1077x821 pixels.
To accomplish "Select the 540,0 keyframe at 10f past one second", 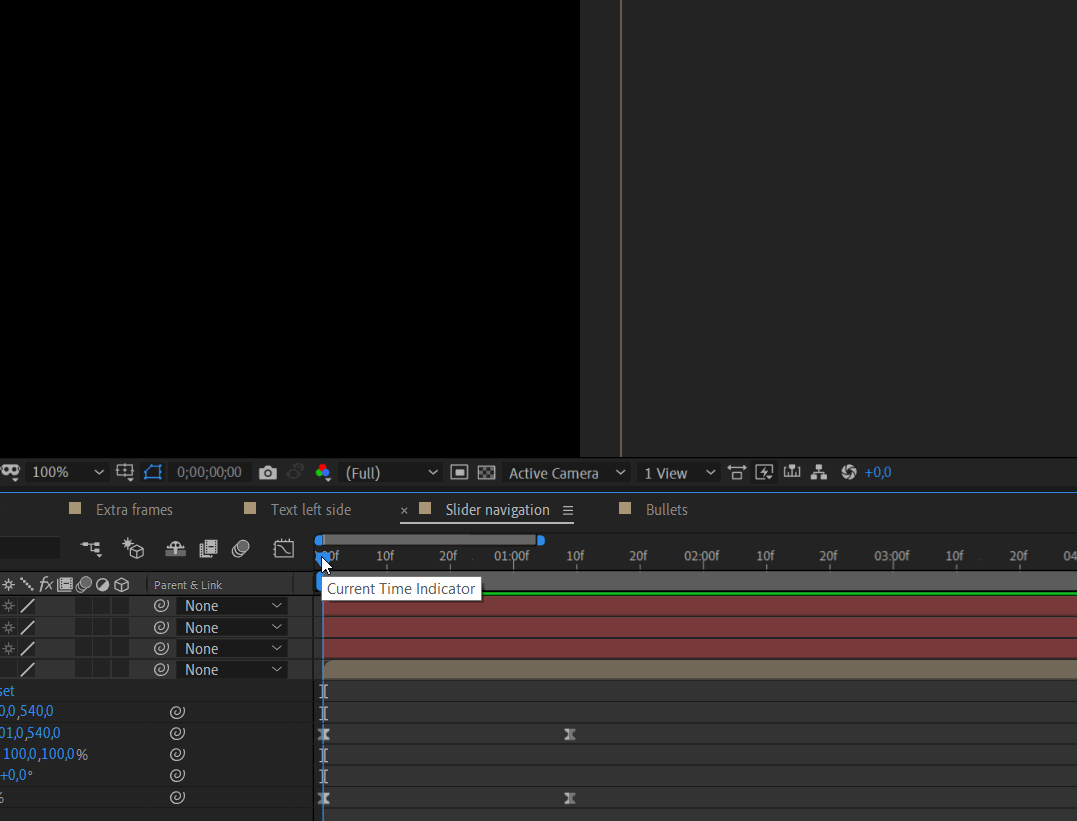I will tap(570, 734).
